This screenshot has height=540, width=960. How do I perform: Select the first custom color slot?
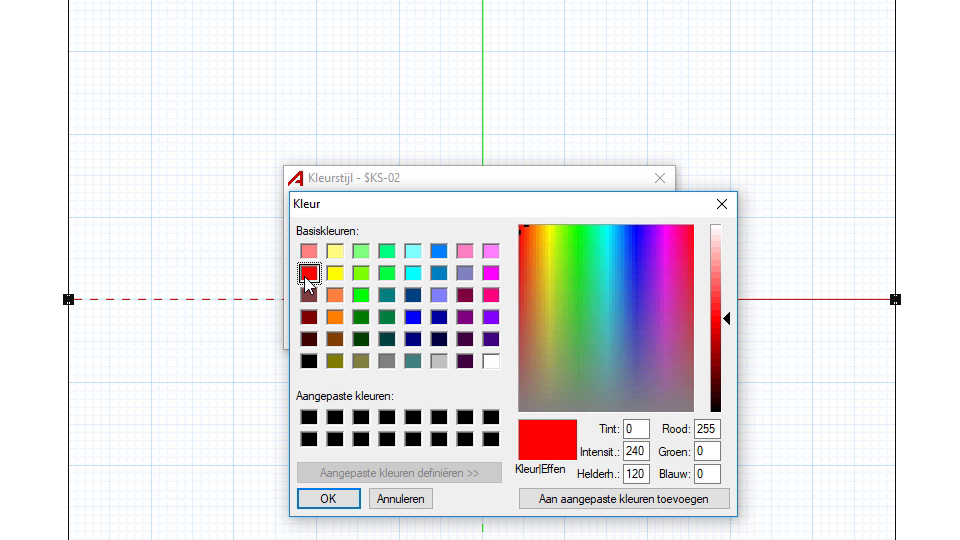[310, 417]
